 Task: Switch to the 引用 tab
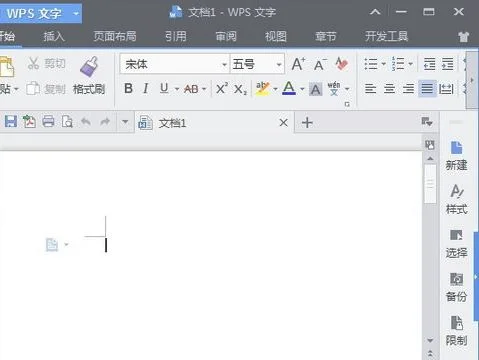point(176,36)
